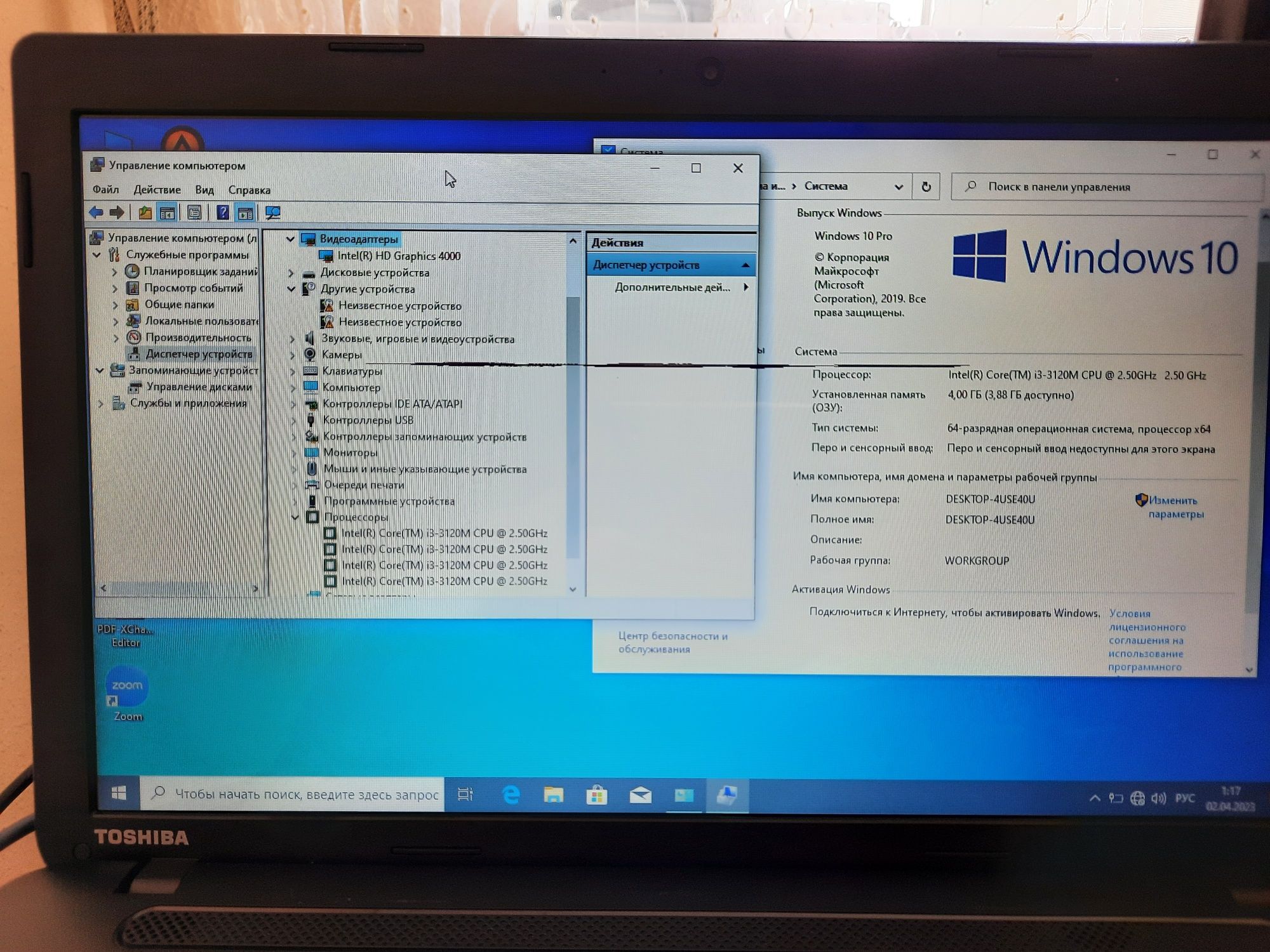Click Scan for hardware changes monitor icon
This screenshot has height=952, width=1270.
coord(273,213)
